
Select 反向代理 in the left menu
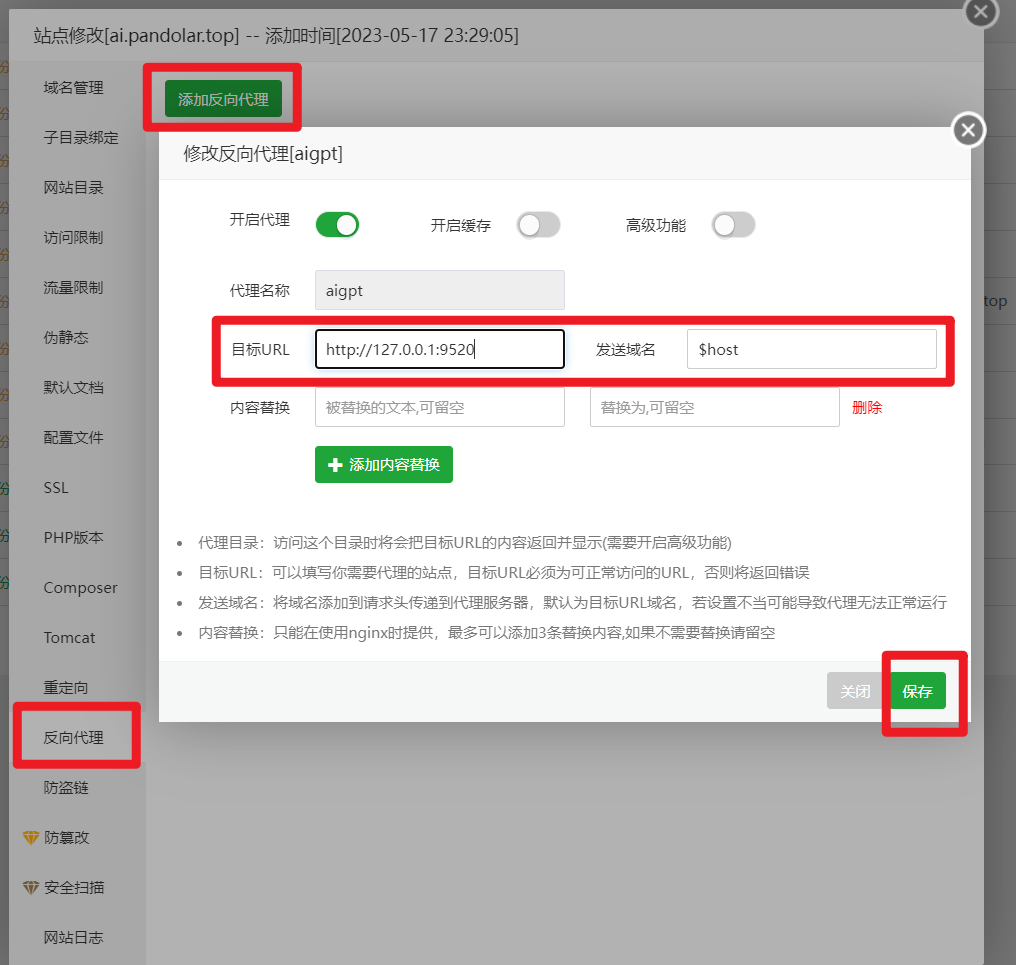tap(73, 738)
